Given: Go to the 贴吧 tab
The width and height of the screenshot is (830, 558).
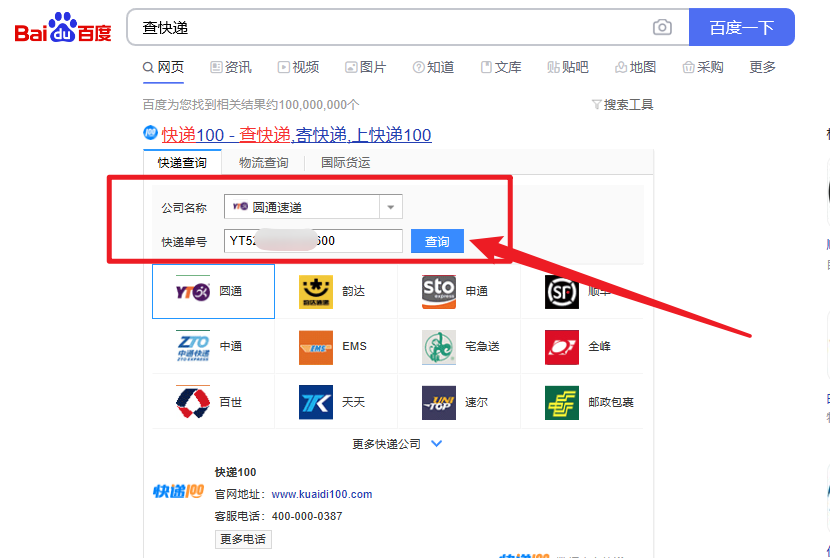Looking at the screenshot, I should coord(568,67).
